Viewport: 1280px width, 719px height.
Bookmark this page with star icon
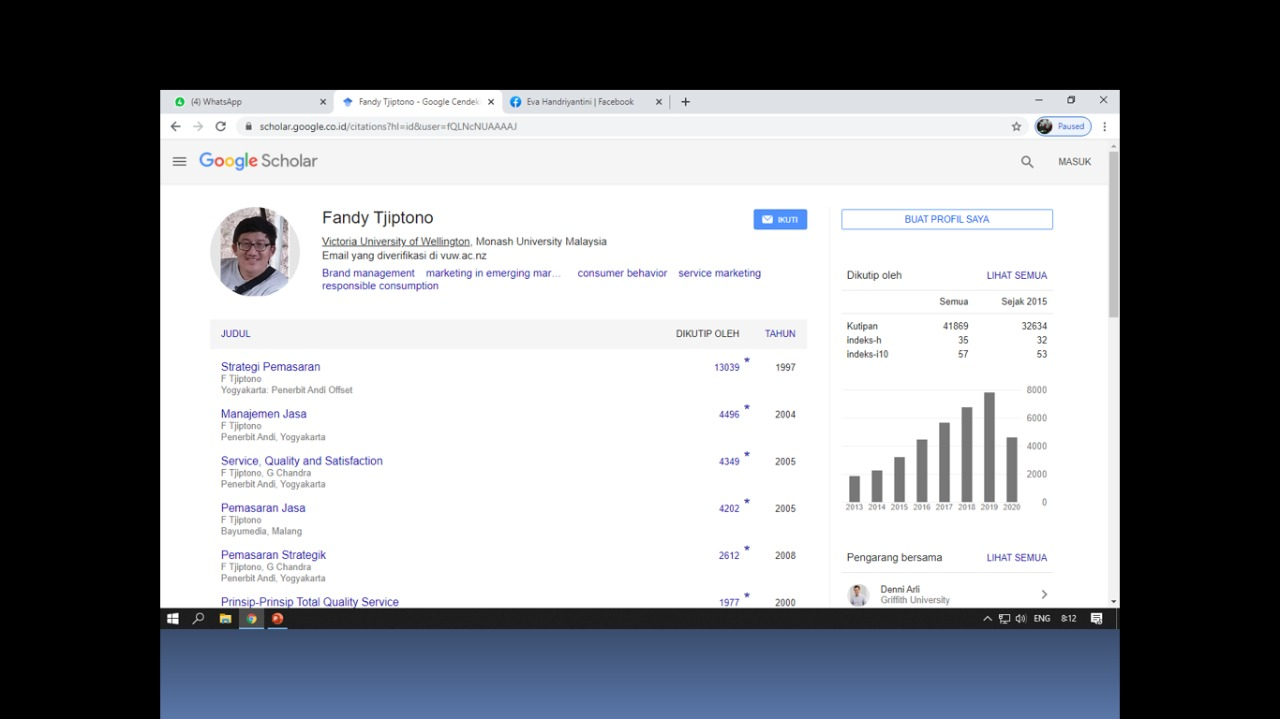1016,127
